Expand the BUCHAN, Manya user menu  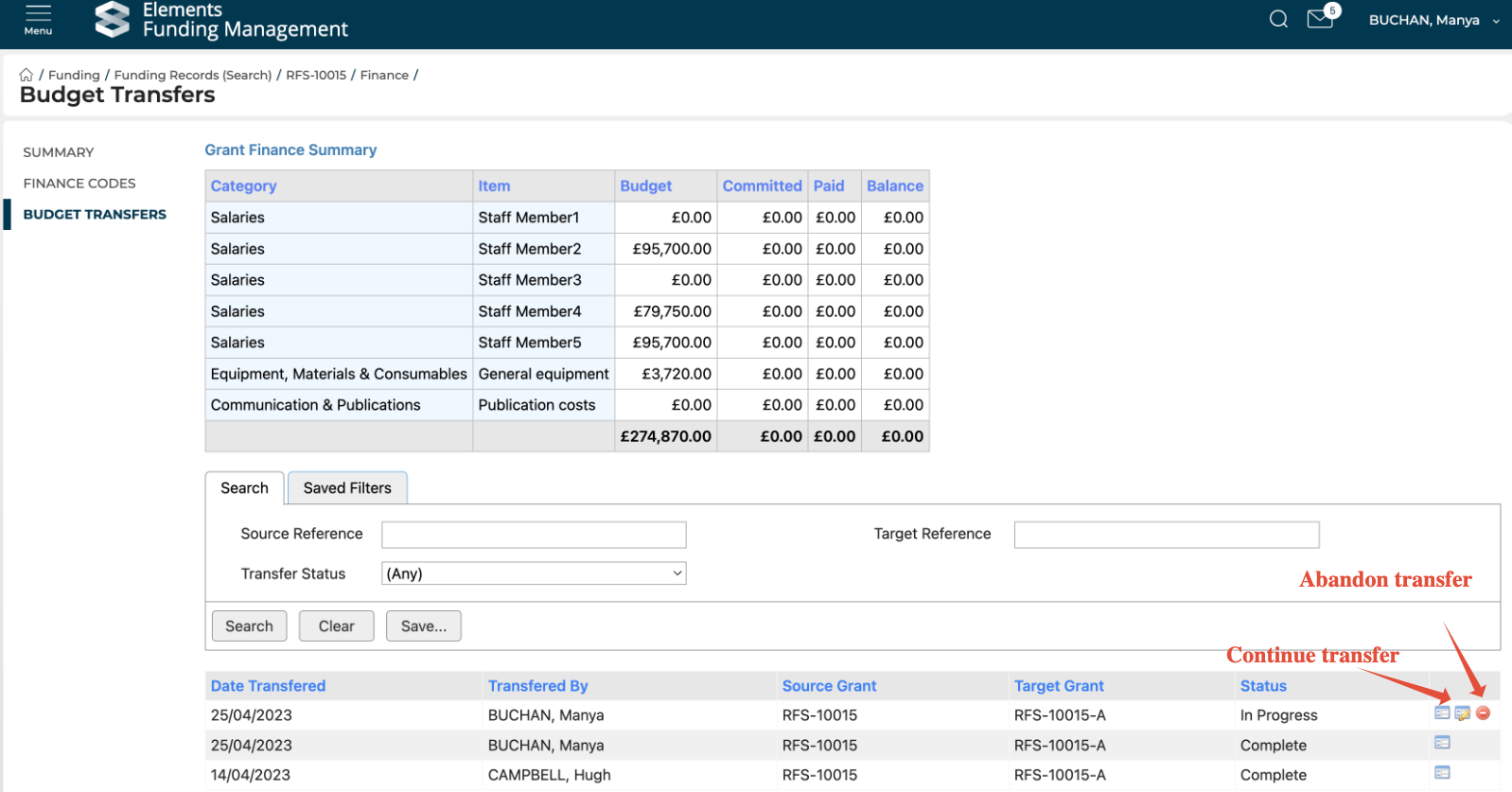click(x=1433, y=20)
